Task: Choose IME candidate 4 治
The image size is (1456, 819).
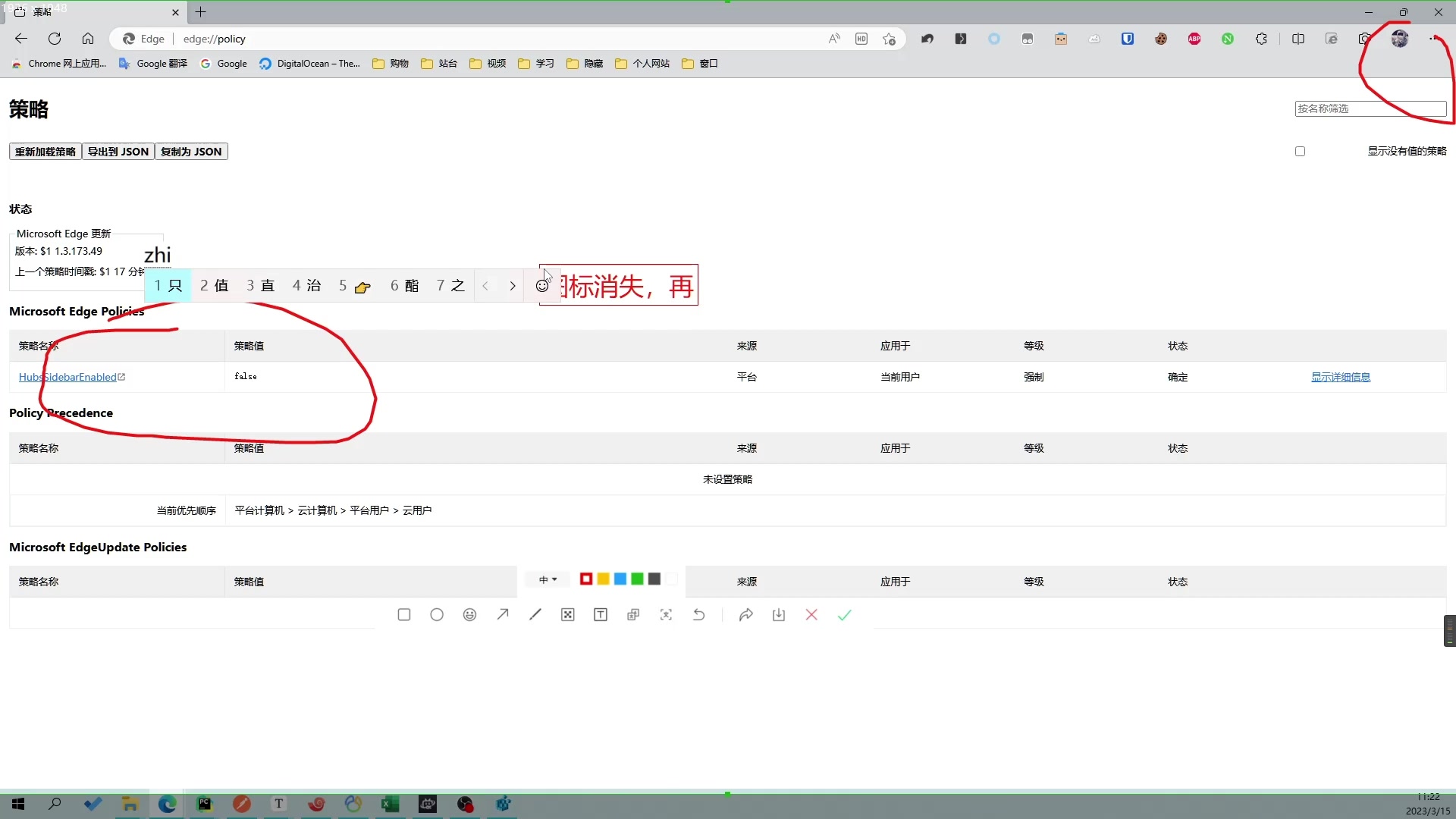Action: (x=306, y=286)
